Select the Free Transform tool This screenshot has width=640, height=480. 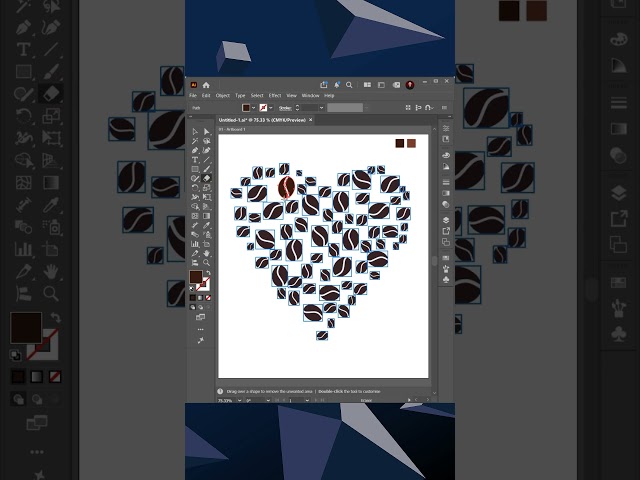pos(207,197)
